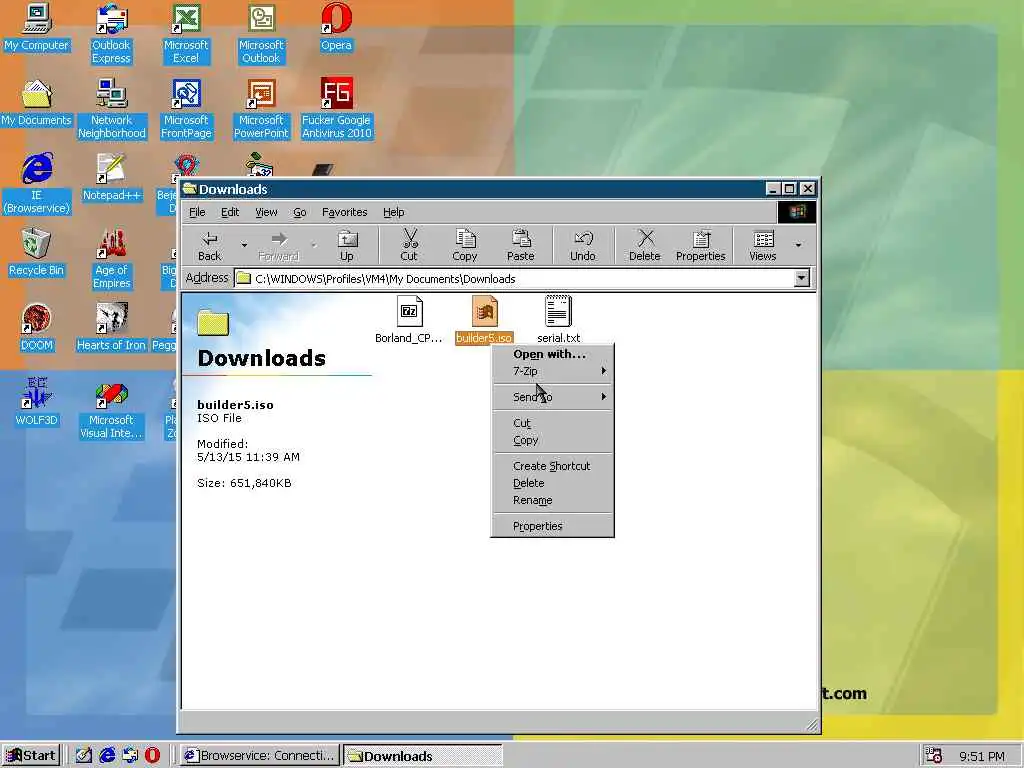1024x768 pixels.
Task: Open Microsoft Excel desktop shortcut
Action: 186,34
